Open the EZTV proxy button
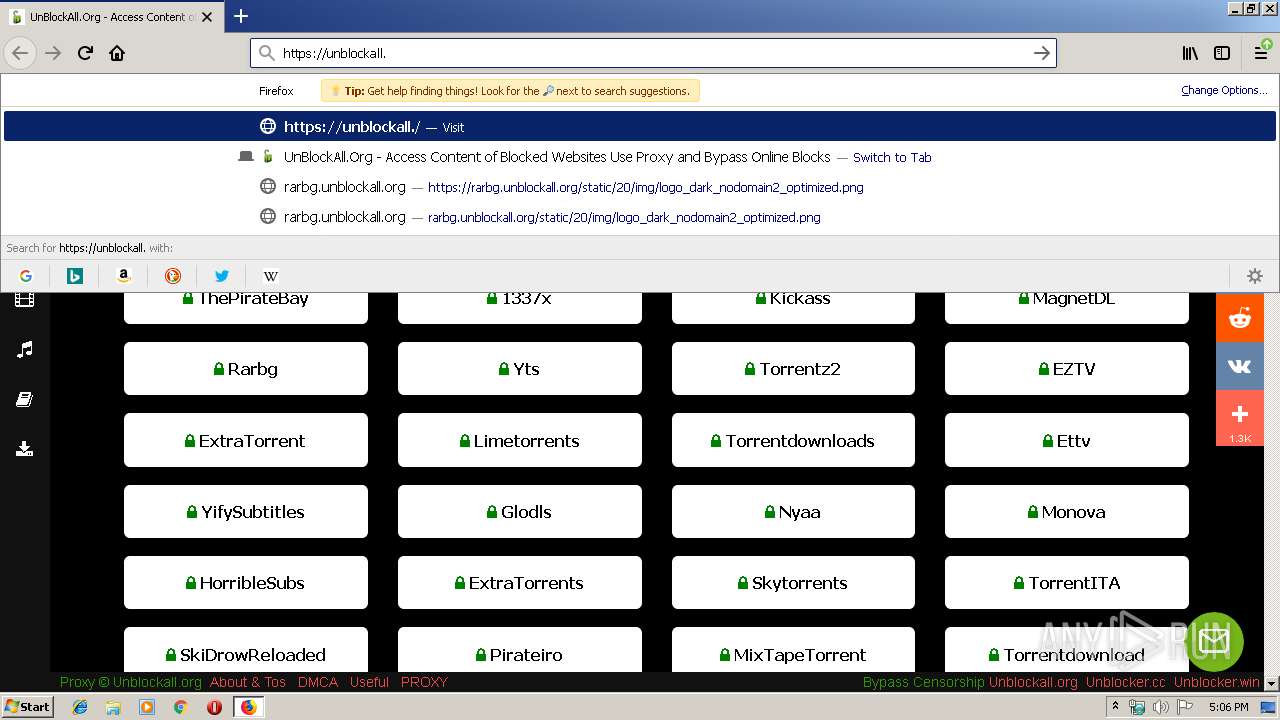Image resolution: width=1280 pixels, height=720 pixels. coord(1067,369)
